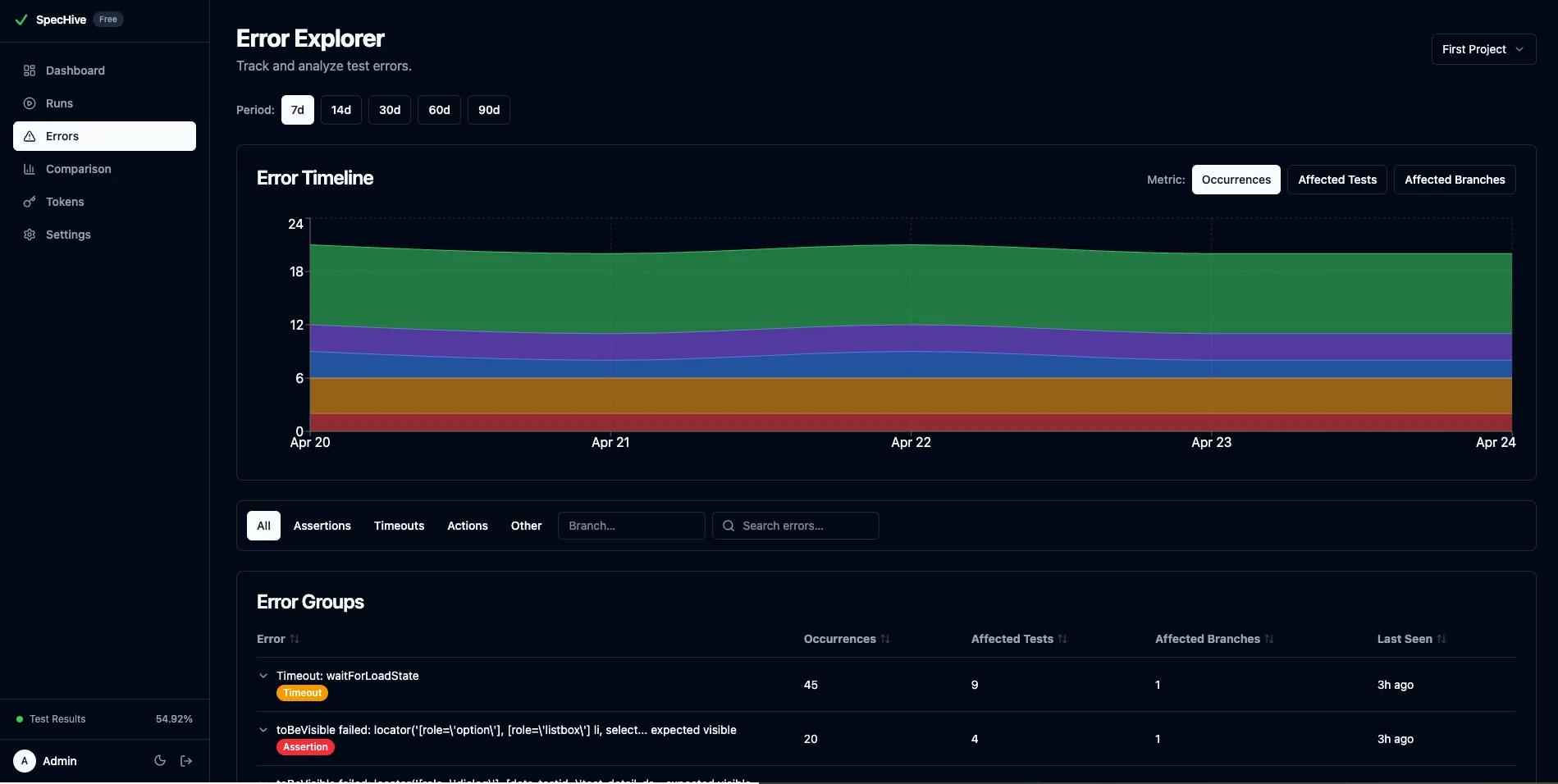The height and width of the screenshot is (784, 1558).
Task: Click the green Test Results status dot
Action: (x=20, y=719)
